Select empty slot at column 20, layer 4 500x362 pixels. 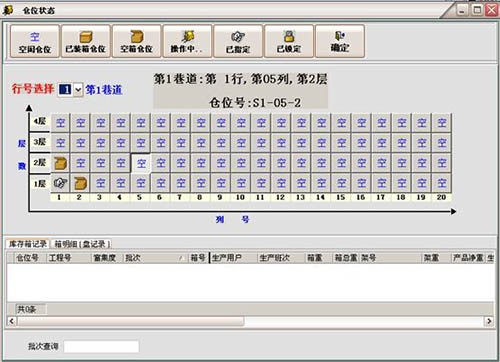(x=442, y=123)
